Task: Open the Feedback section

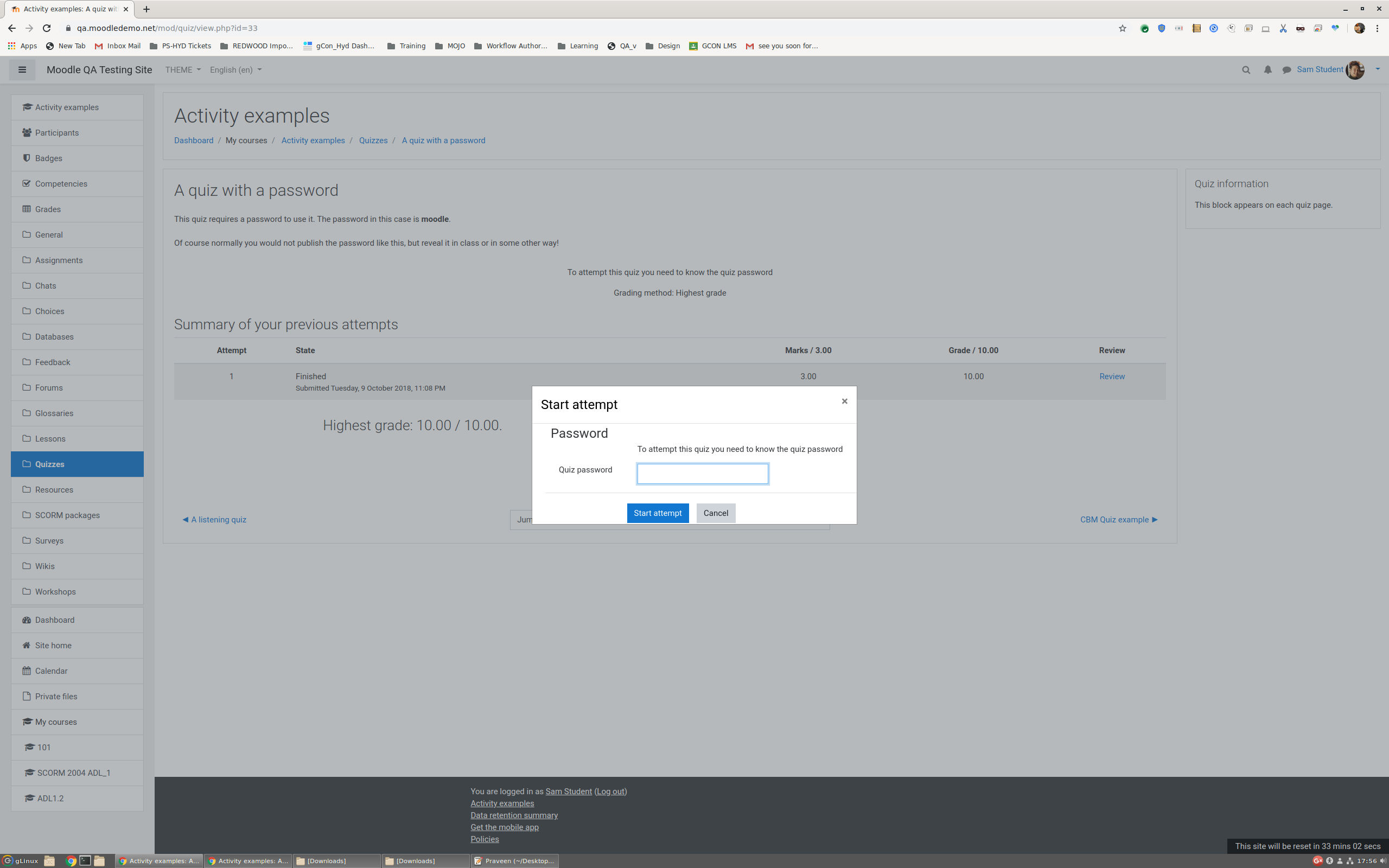Action: click(77, 362)
